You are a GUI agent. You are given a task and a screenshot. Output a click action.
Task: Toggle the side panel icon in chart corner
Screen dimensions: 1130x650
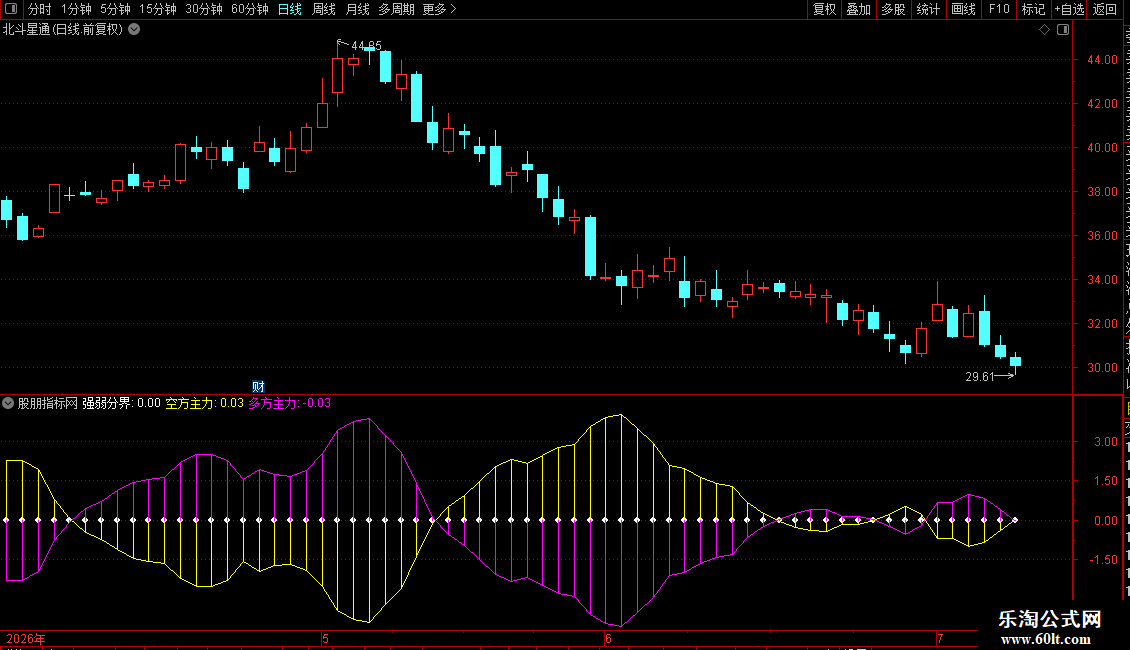[x=1063, y=30]
